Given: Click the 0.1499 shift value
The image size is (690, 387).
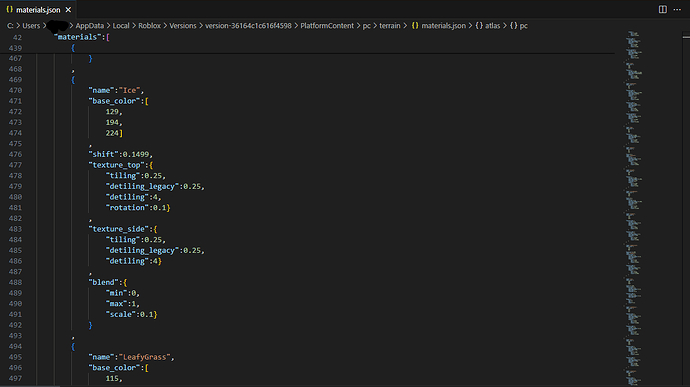Looking at the screenshot, I should tap(136, 154).
